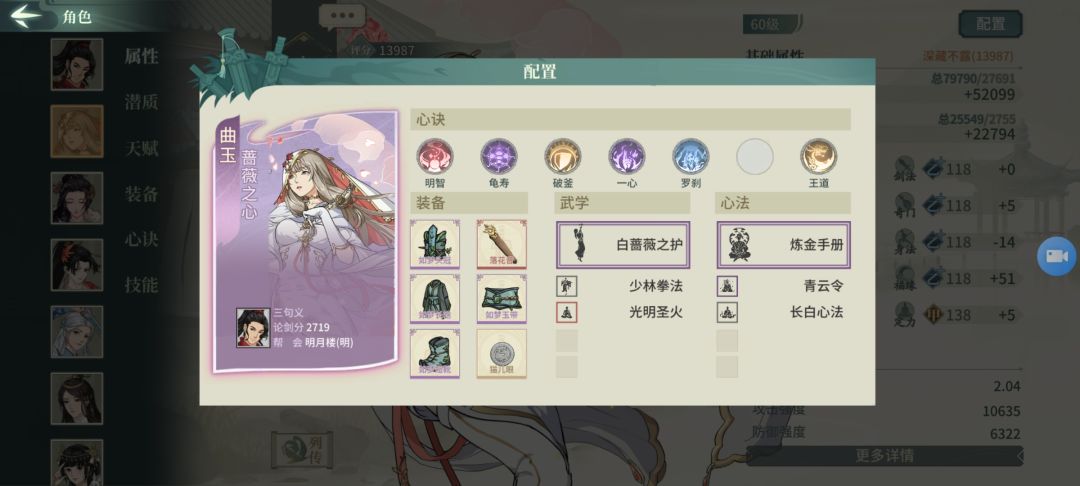Open the 技能 side tab
This screenshot has width=1080, height=486.
141,284
